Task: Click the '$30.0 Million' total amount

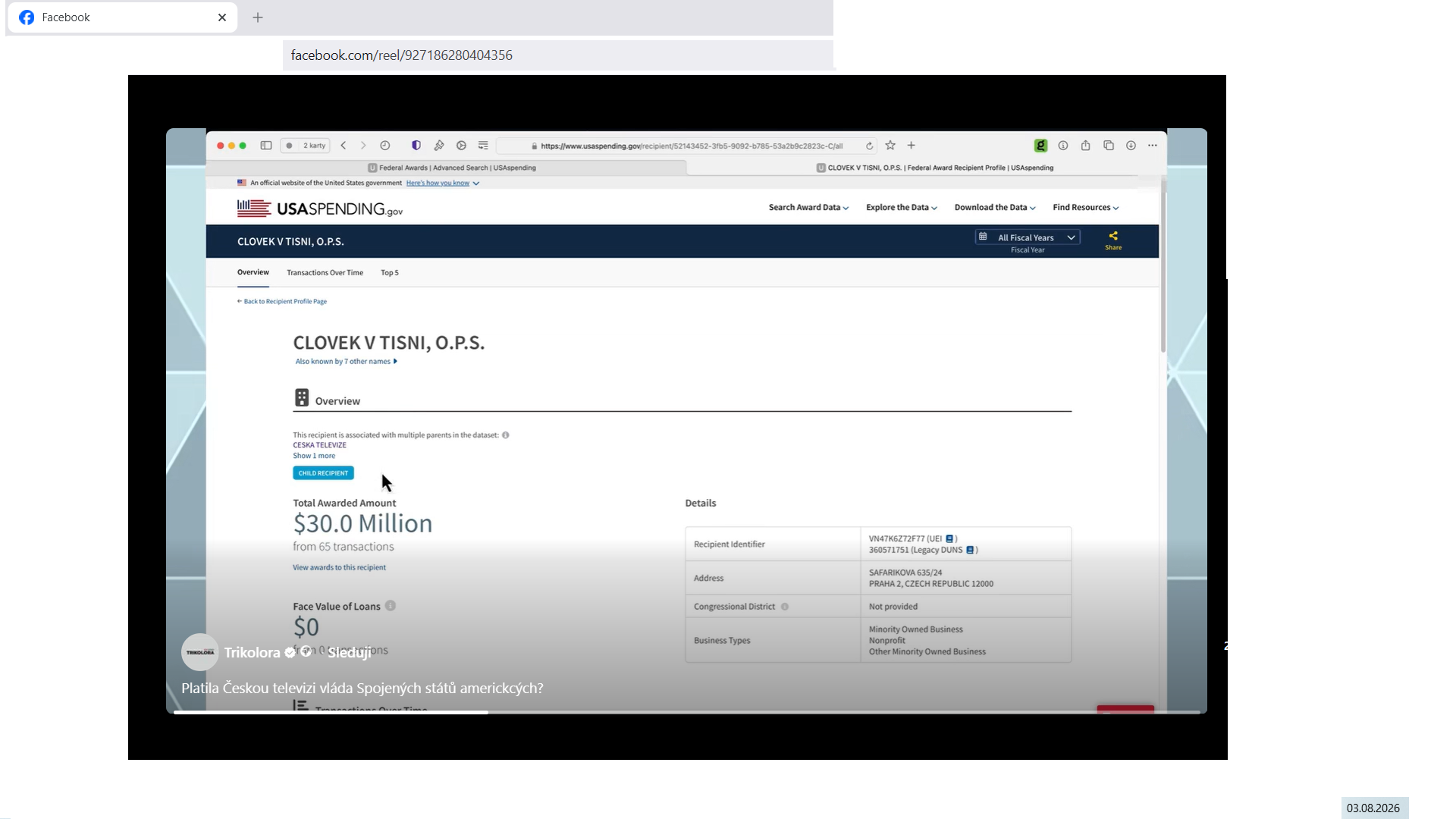Action: (x=362, y=523)
